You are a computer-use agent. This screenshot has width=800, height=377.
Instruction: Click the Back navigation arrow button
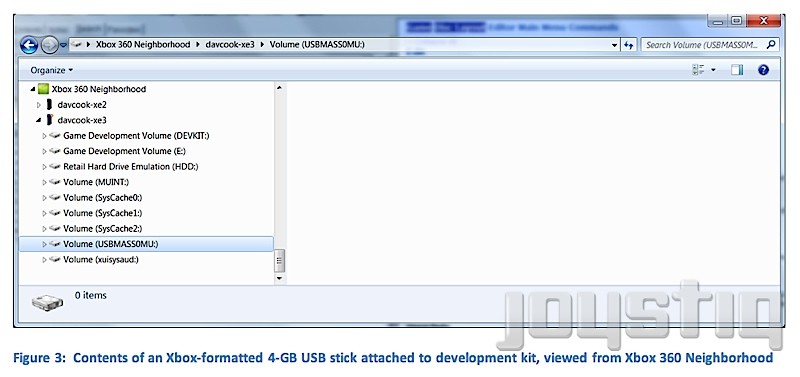point(29,45)
